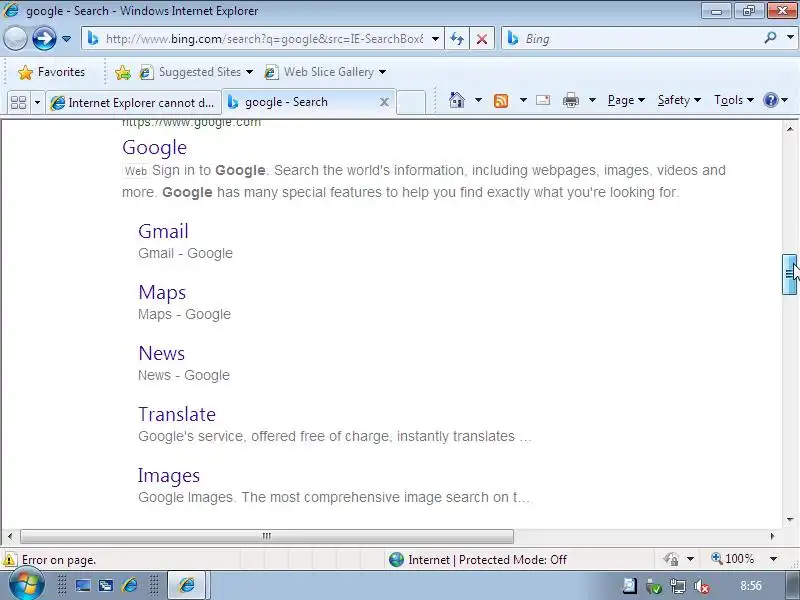Click the search magnifier icon
The height and width of the screenshot is (600, 800).
(770, 38)
